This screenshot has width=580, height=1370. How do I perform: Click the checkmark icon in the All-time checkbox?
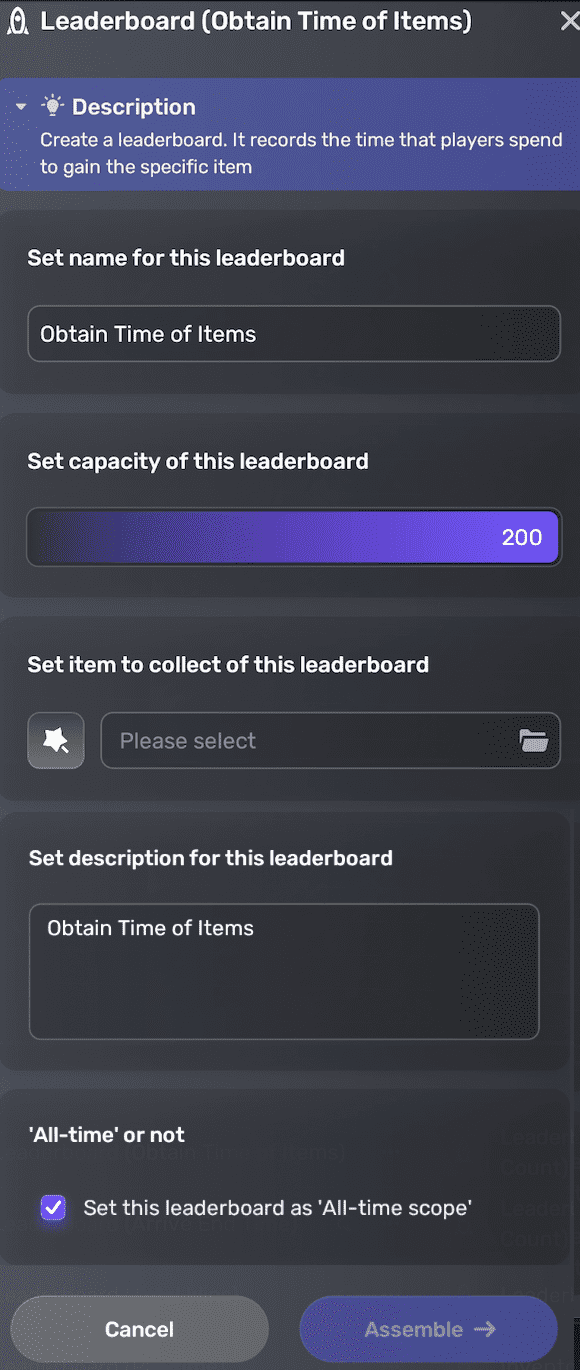pos(53,1208)
